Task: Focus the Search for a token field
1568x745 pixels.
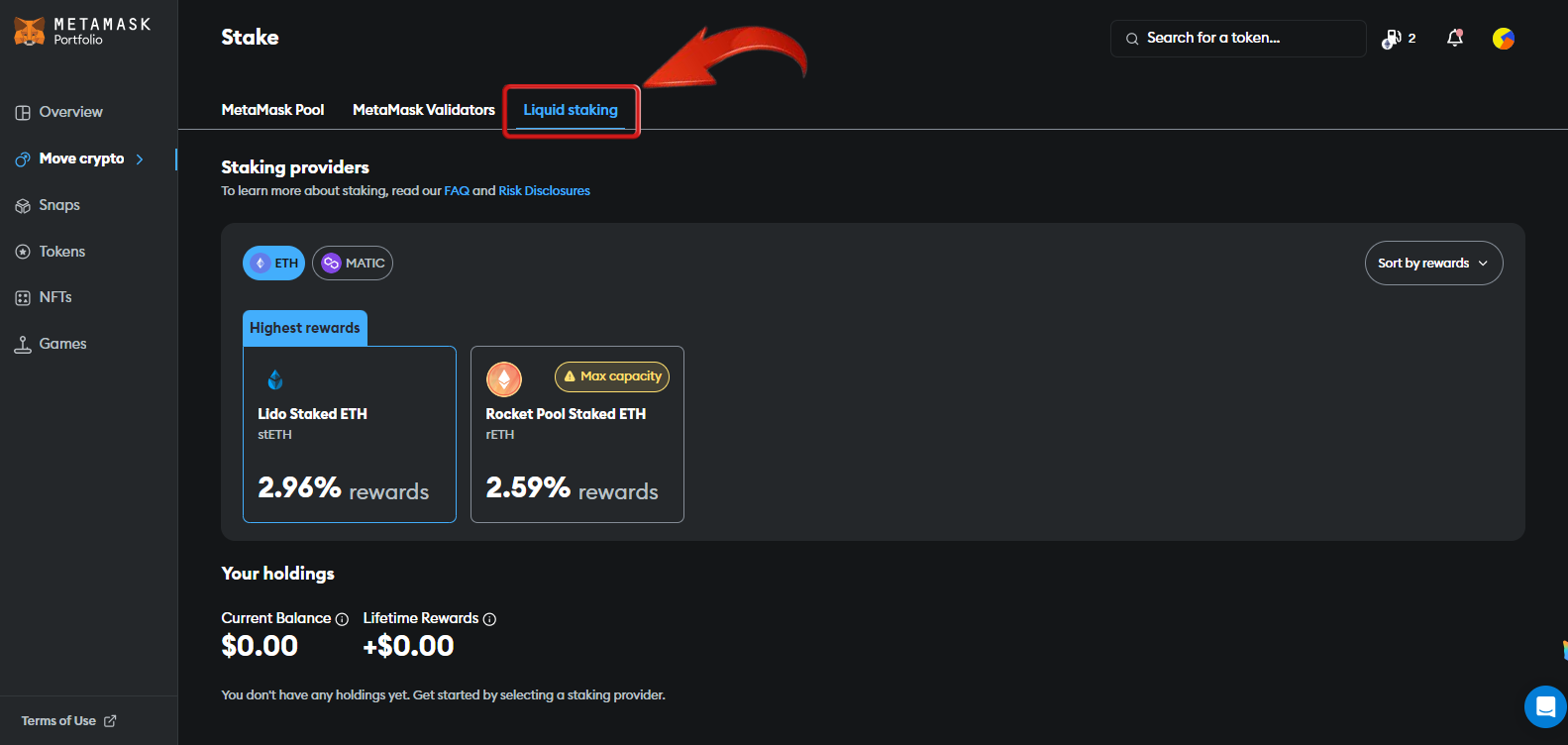Action: click(1238, 39)
